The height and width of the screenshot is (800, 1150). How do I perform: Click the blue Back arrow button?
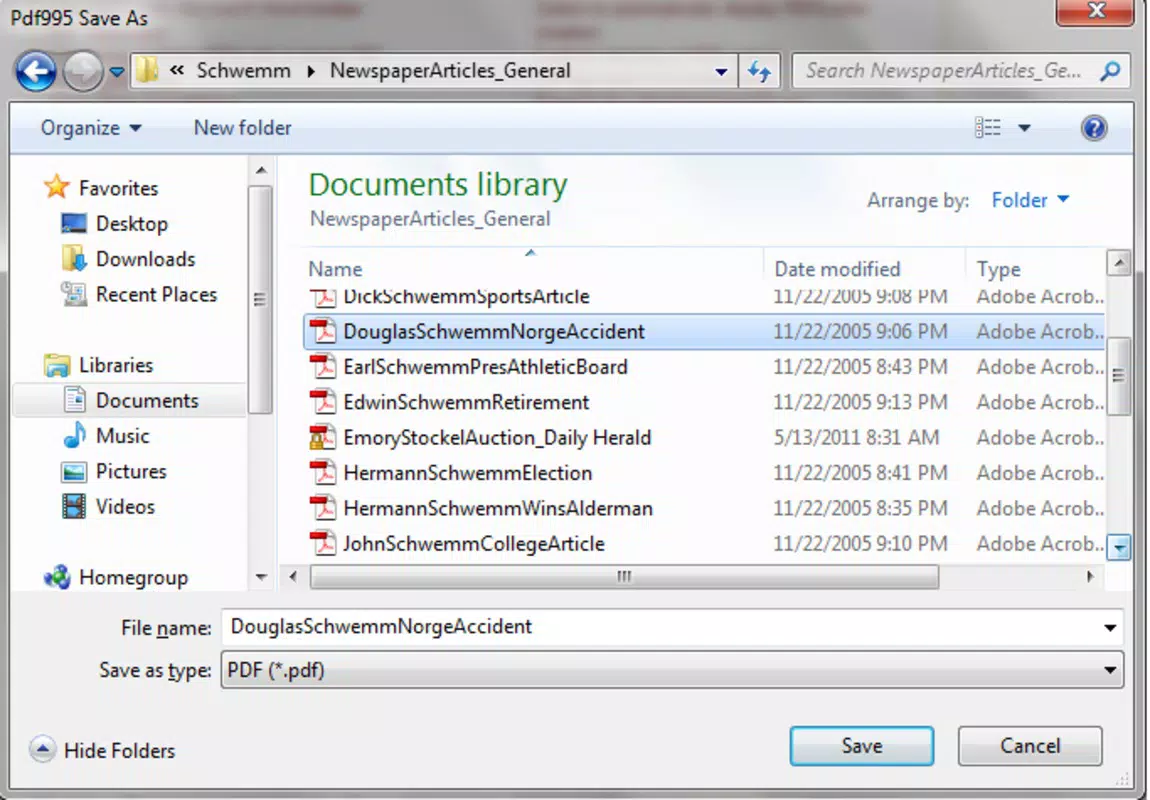click(35, 71)
